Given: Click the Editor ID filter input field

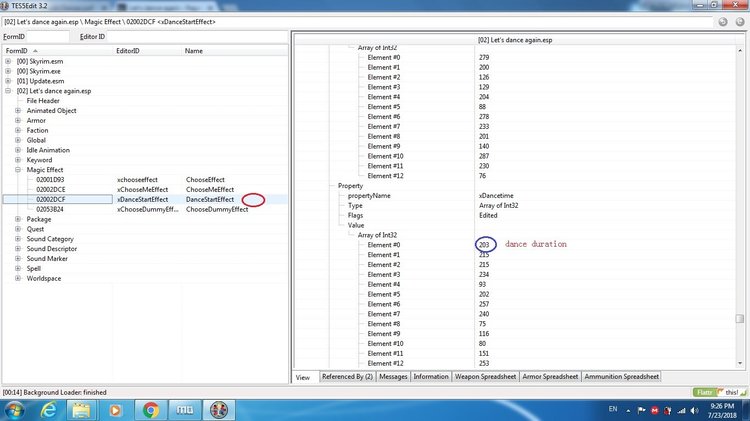Looking at the screenshot, I should (x=197, y=36).
